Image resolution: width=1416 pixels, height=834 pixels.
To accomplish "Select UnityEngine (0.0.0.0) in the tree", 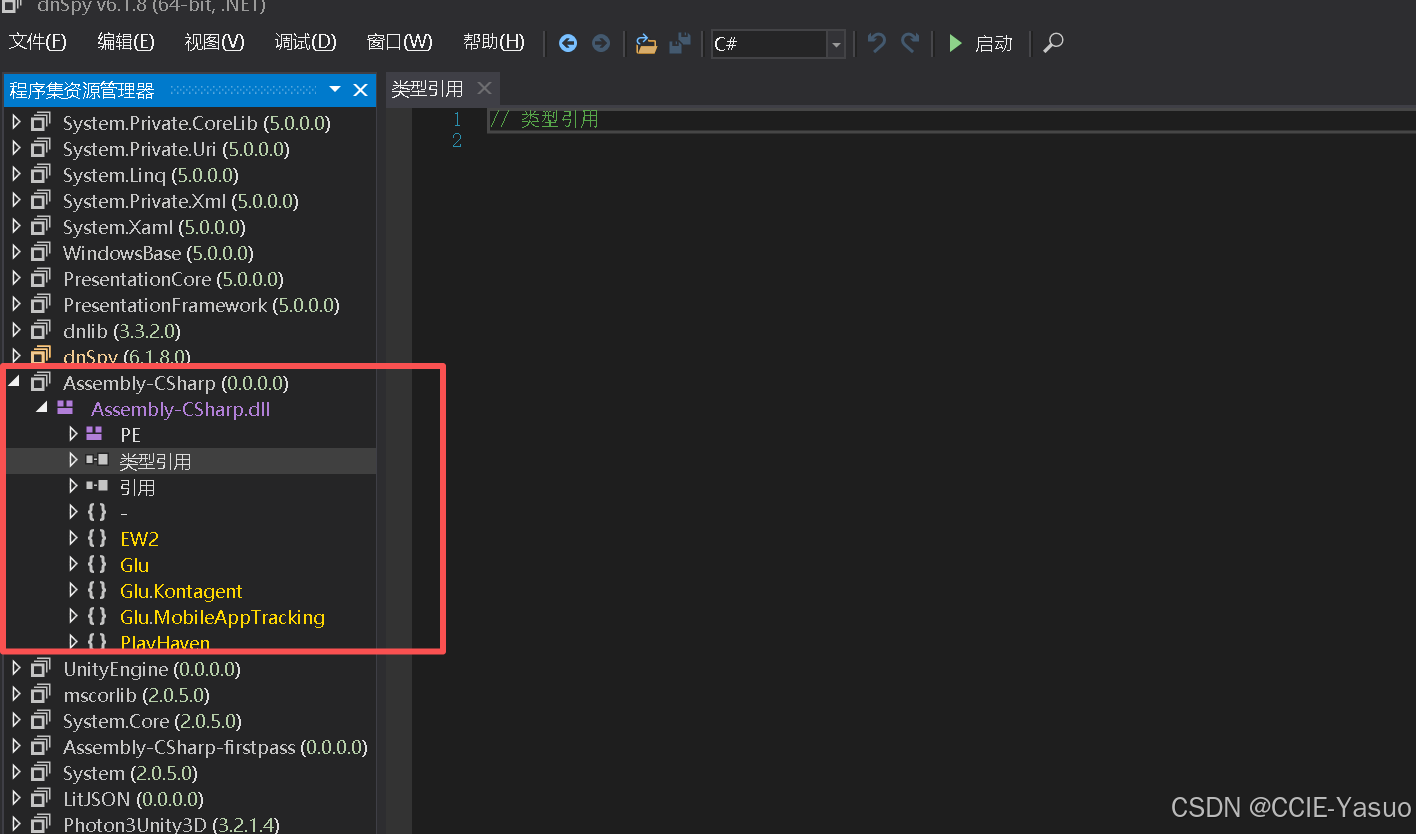I will (152, 669).
